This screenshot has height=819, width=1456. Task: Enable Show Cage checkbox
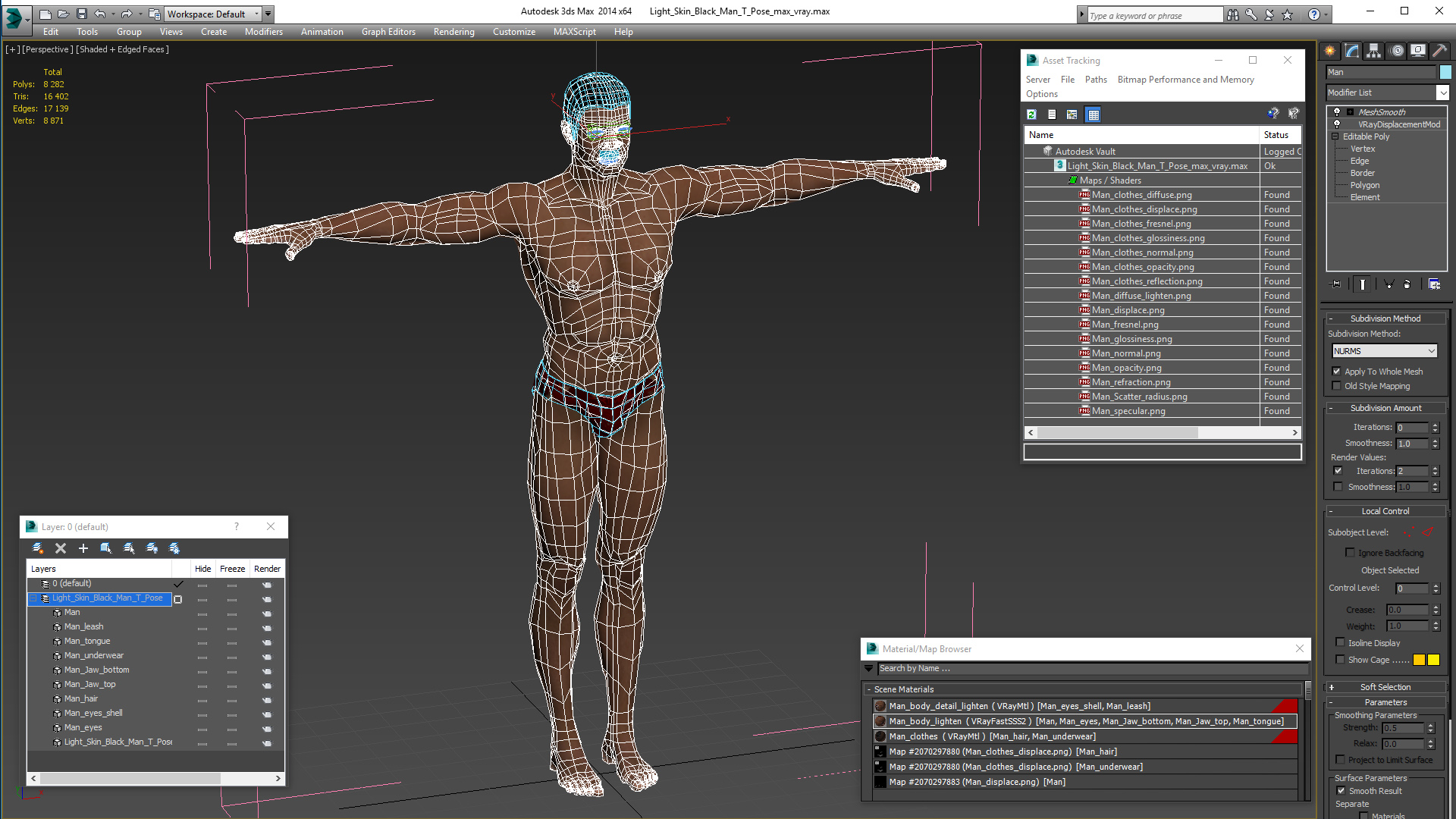pyautogui.click(x=1340, y=660)
